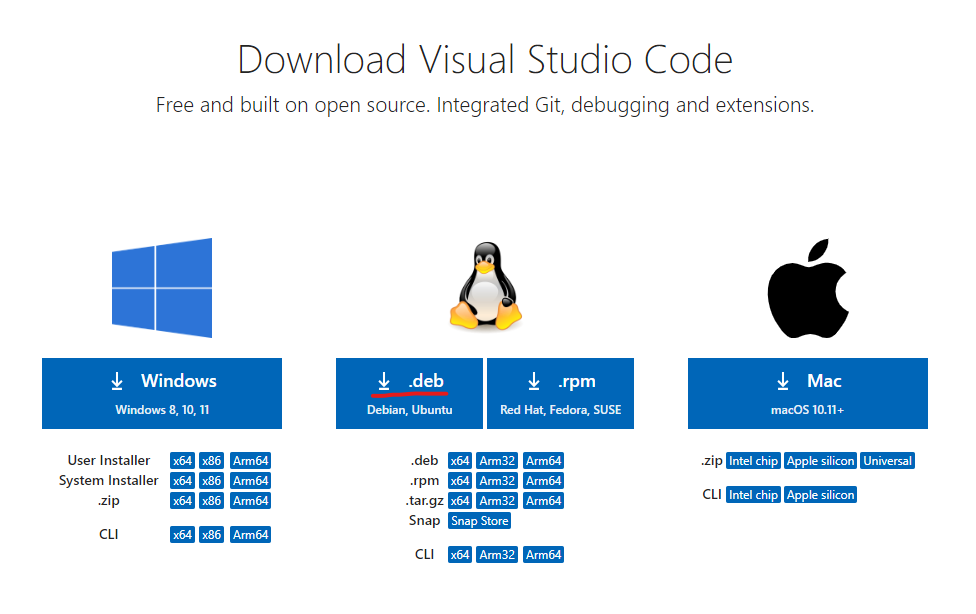Viewport: 976px width, 614px height.
Task: Download the .deb package for Debian, Ubuntu
Action: pyautogui.click(x=409, y=393)
